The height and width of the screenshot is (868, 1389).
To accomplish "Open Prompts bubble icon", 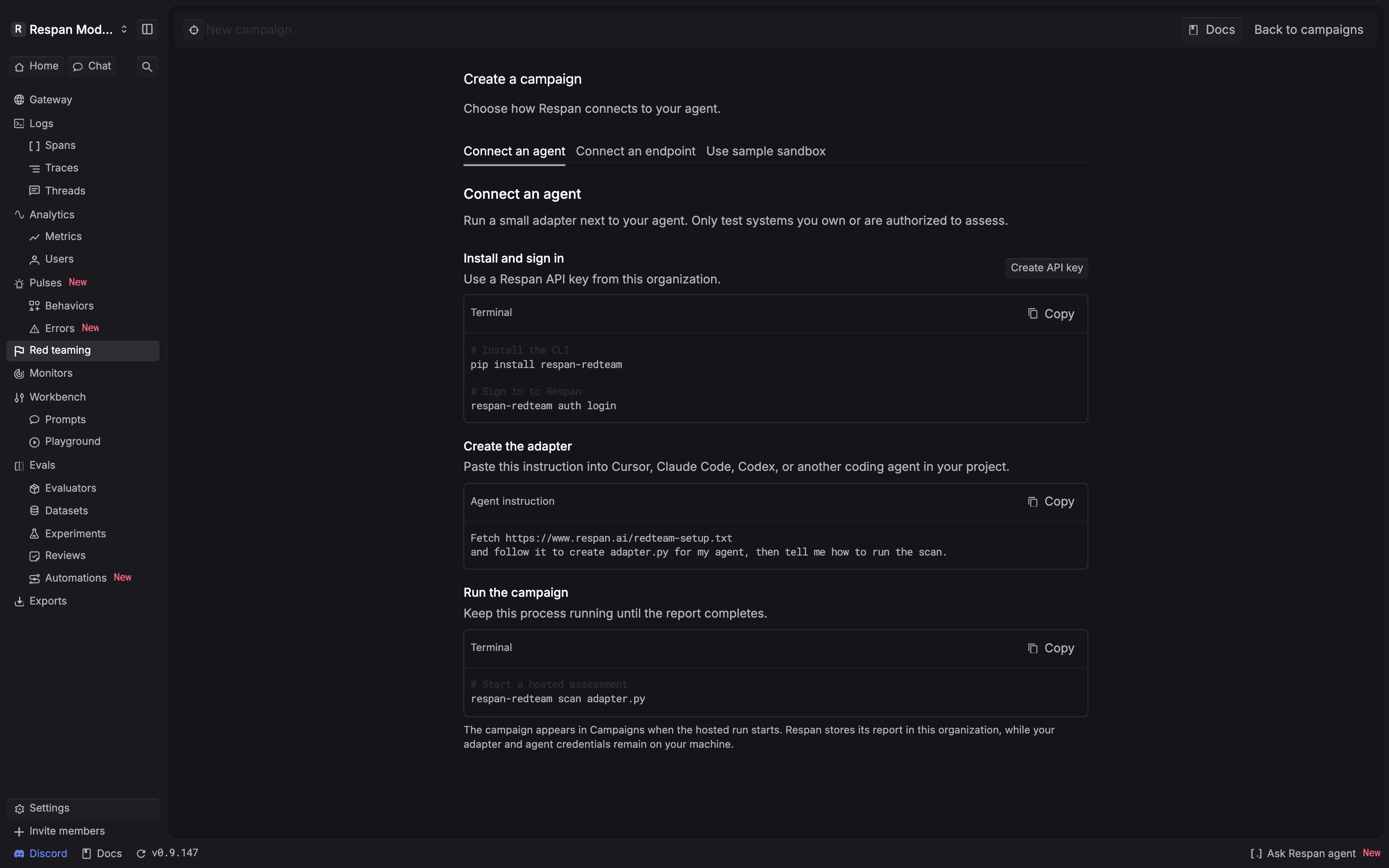I will pos(34,420).
